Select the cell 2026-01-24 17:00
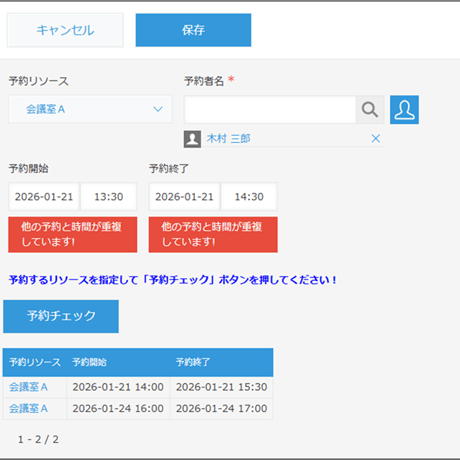The width and height of the screenshot is (460, 460). [x=222, y=408]
